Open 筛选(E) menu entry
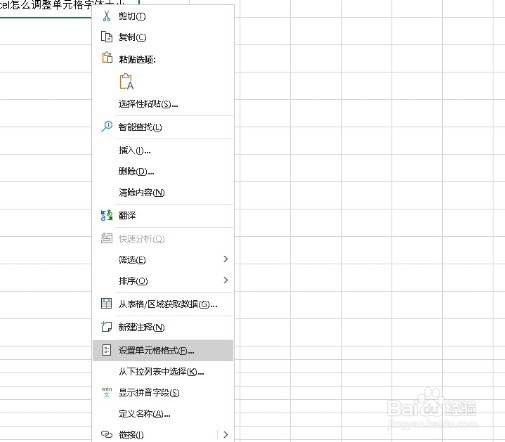 point(163,259)
